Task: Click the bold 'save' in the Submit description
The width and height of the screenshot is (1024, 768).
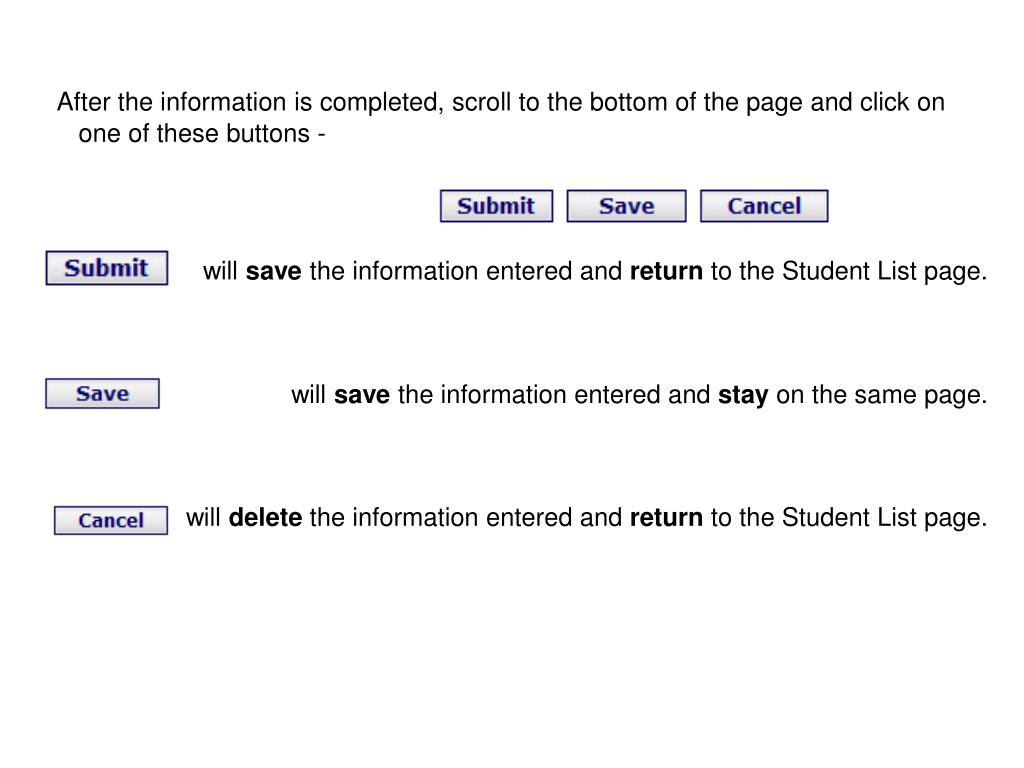Action: [274, 272]
